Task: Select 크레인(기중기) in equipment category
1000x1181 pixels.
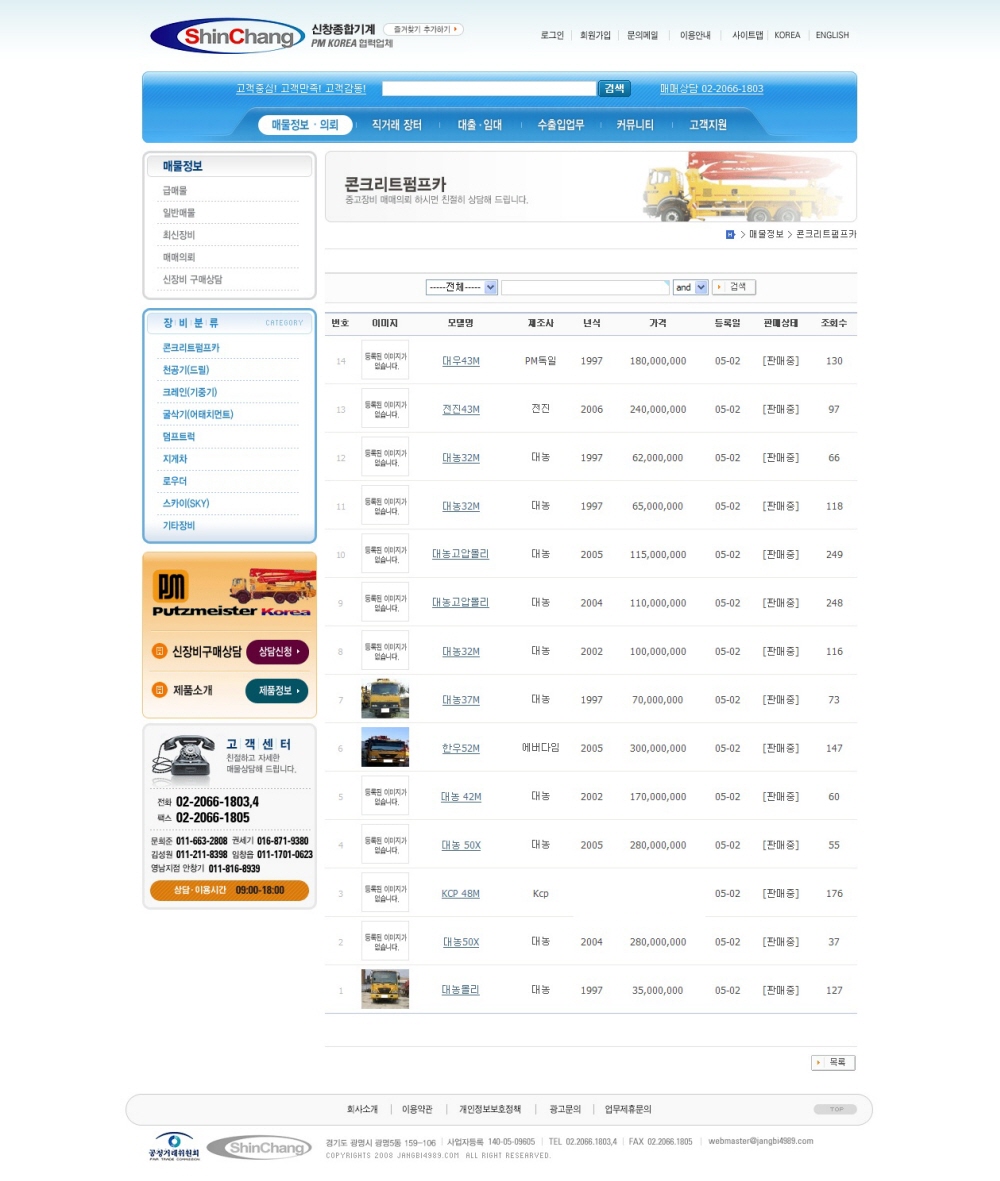Action: 190,392
